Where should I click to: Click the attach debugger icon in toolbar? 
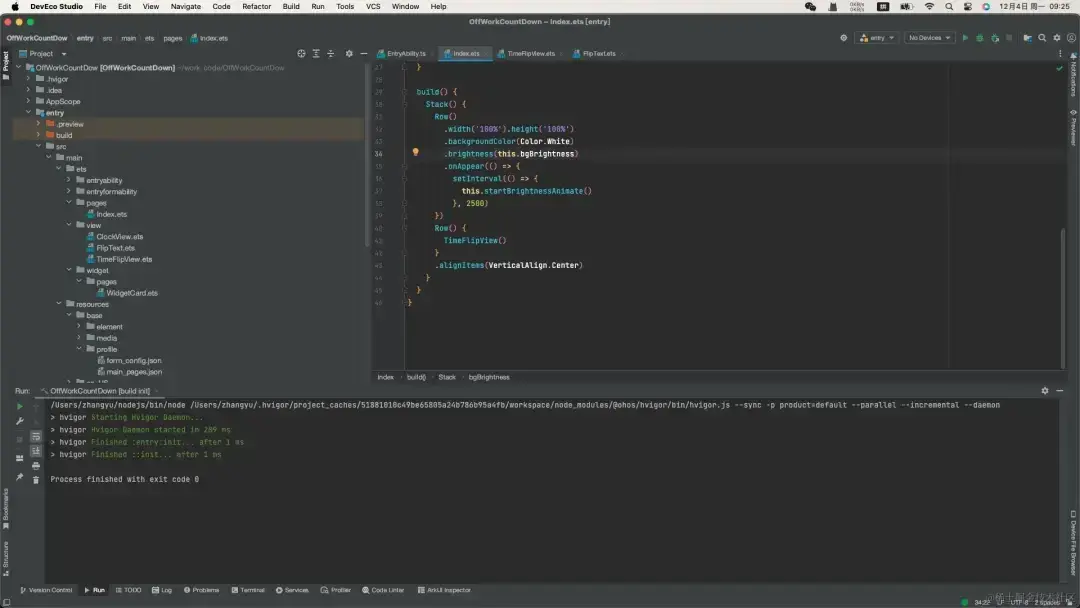pos(995,38)
